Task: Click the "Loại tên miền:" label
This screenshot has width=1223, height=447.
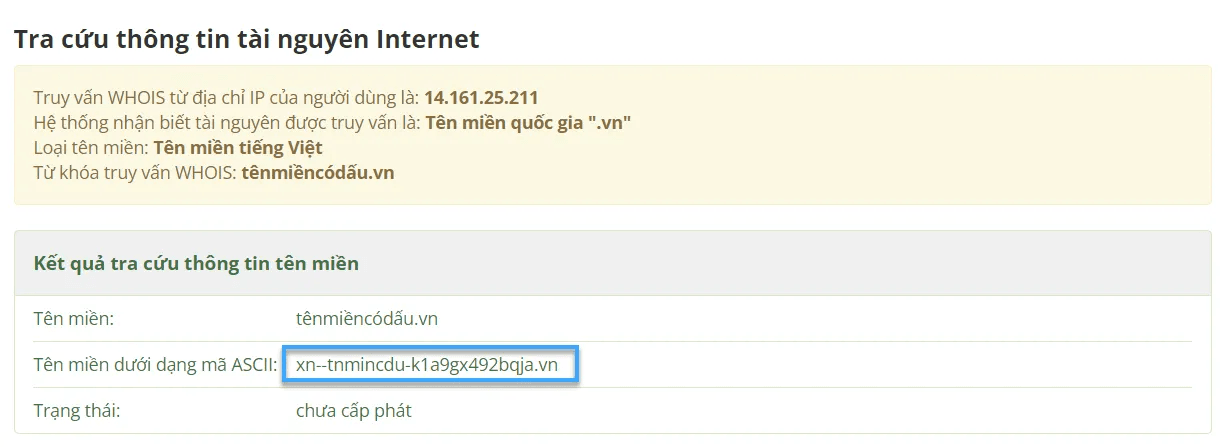Action: [91, 148]
